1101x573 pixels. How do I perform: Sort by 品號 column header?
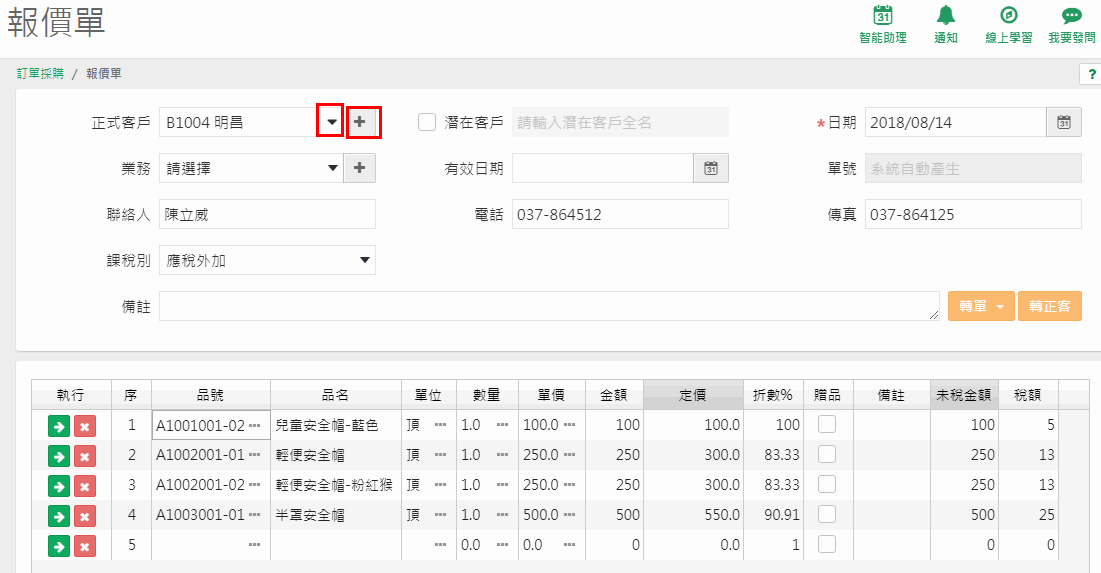coord(211,395)
